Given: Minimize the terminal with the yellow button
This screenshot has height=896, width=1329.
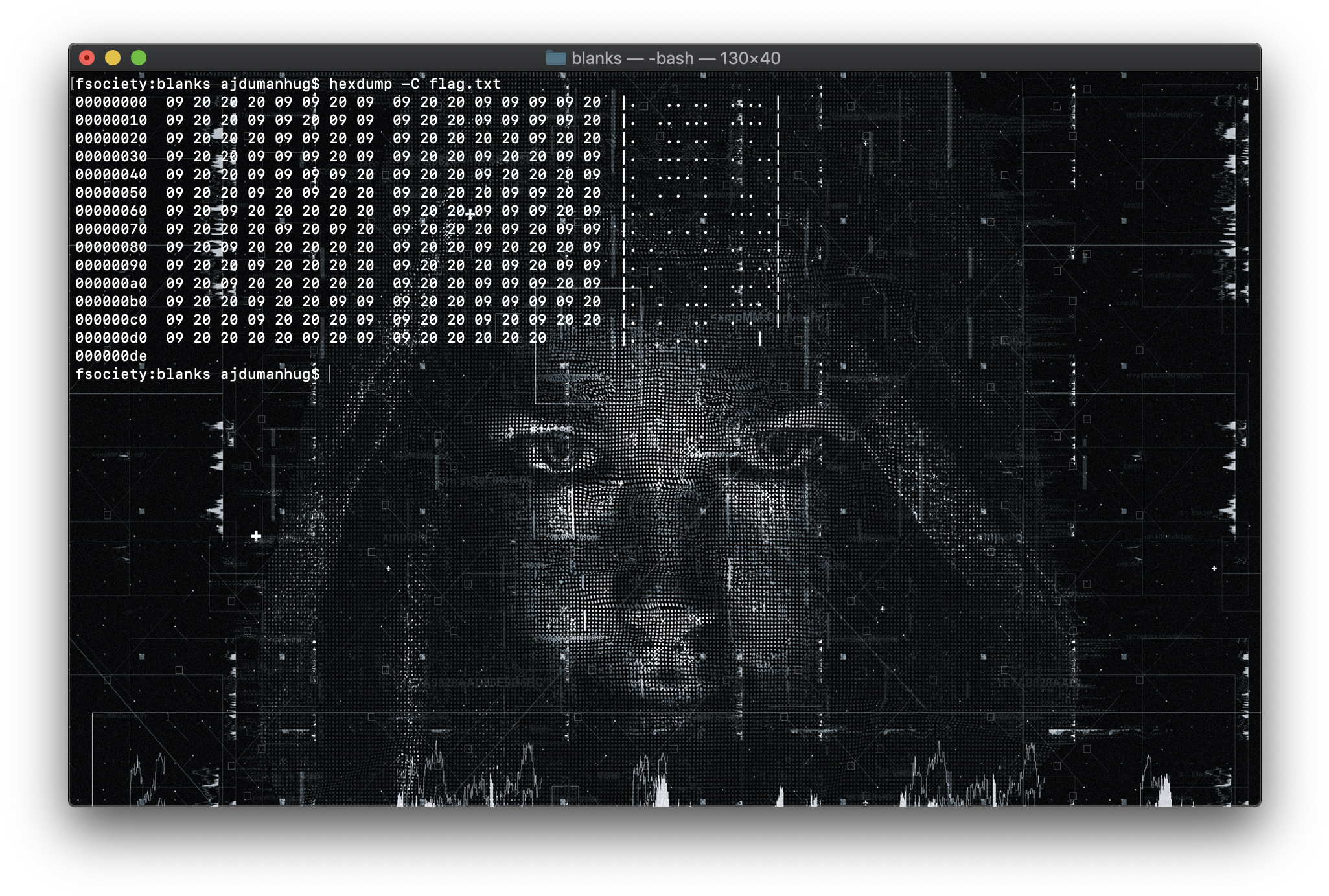Looking at the screenshot, I should [x=113, y=58].
